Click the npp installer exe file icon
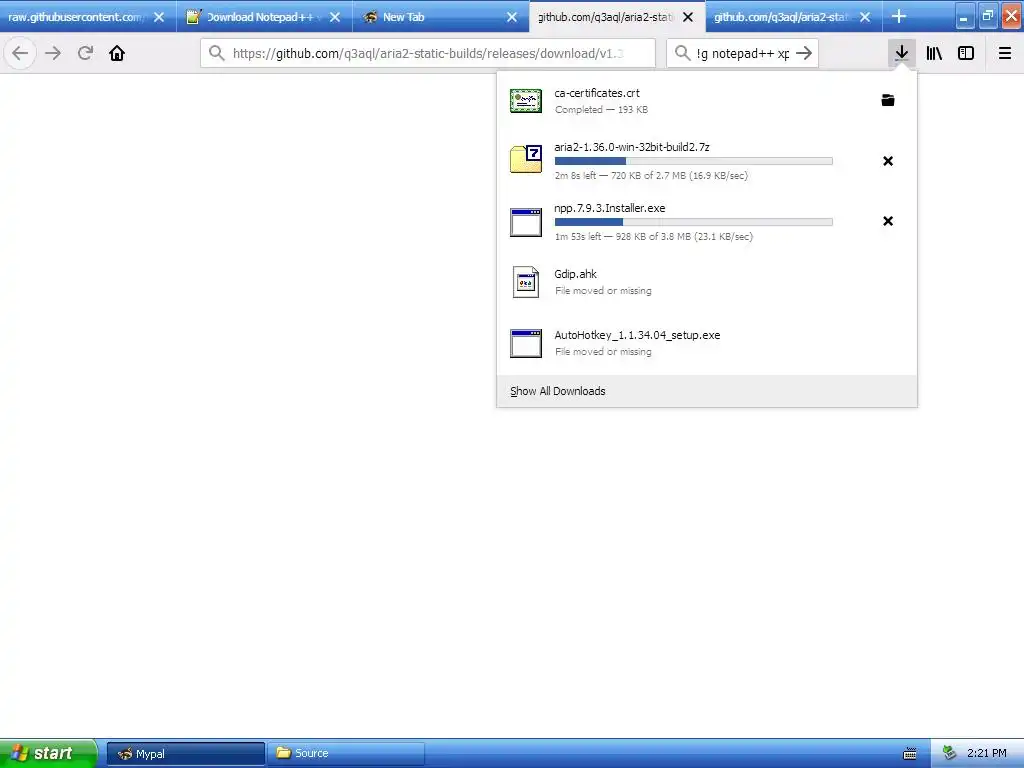This screenshot has height=768, width=1024. (x=526, y=222)
